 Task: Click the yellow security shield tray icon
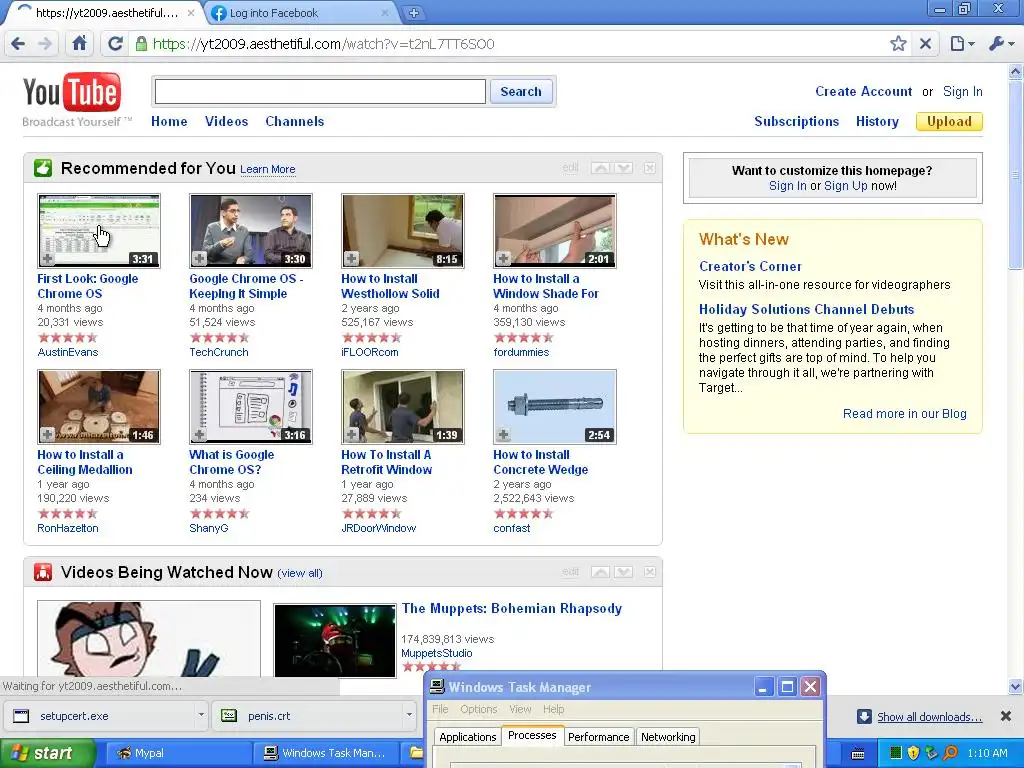click(x=914, y=753)
